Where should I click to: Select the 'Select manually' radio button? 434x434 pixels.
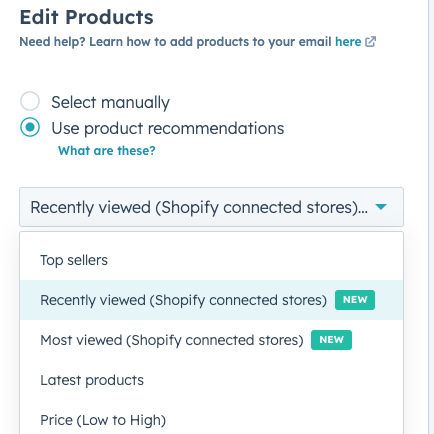[x=30, y=101]
